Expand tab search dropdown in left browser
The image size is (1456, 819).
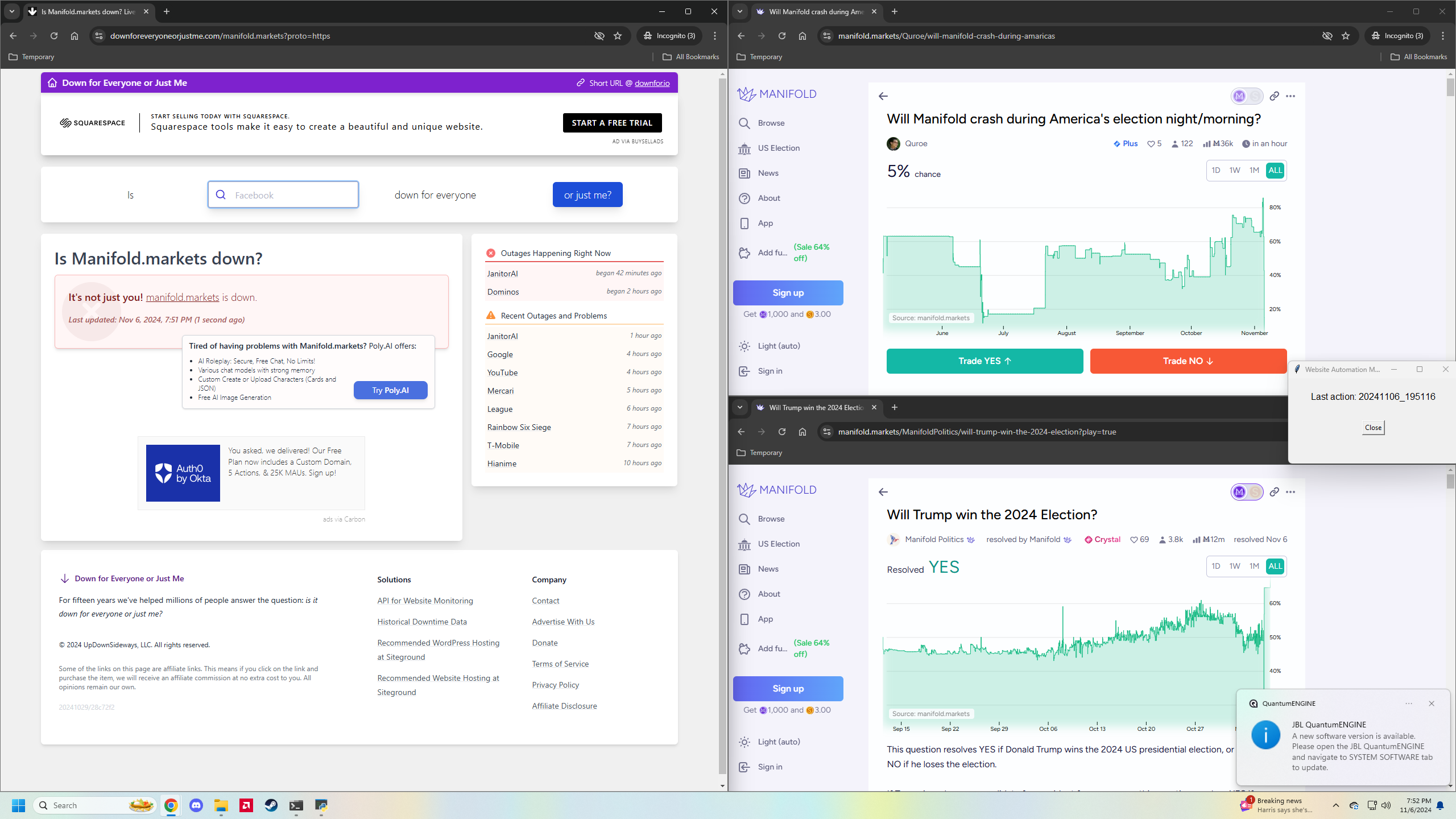point(11,11)
